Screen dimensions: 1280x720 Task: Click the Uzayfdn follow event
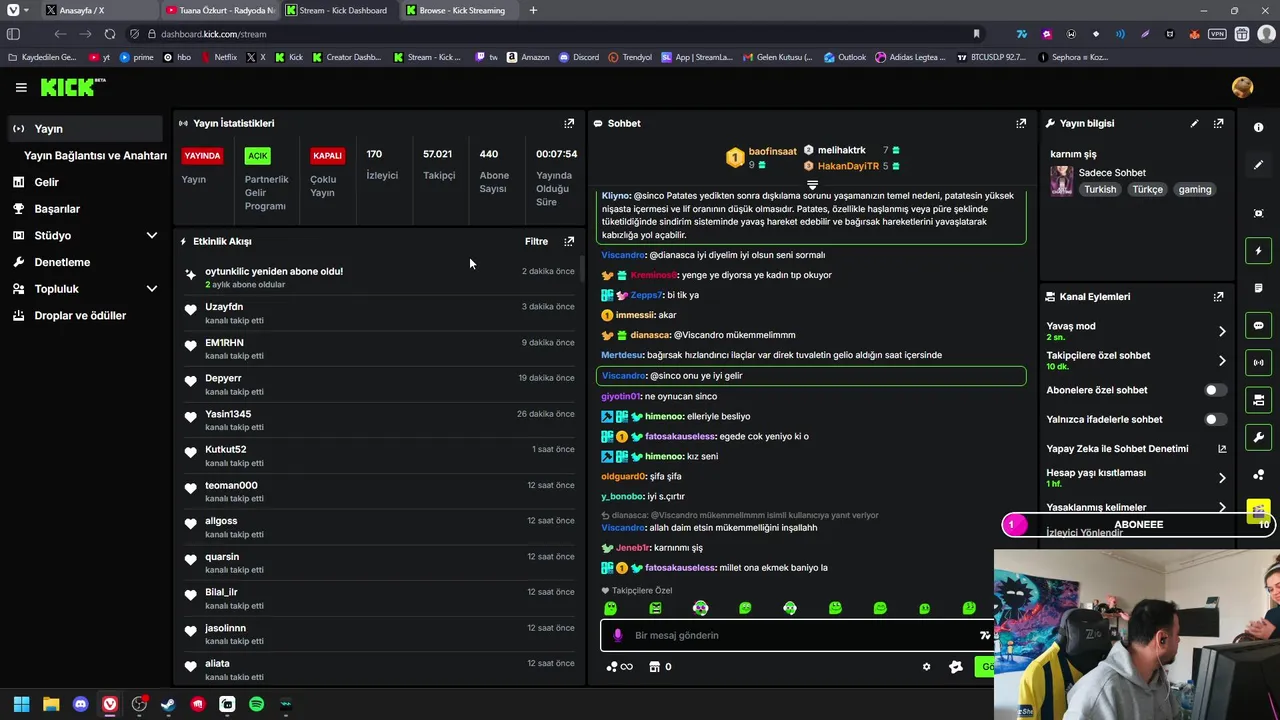[379, 313]
